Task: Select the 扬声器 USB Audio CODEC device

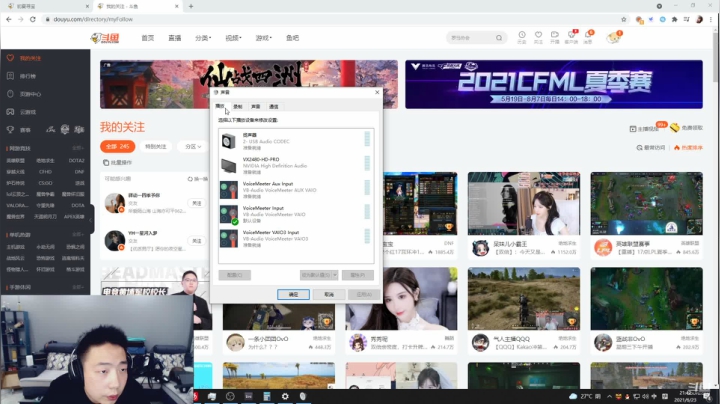Action: 296,141
